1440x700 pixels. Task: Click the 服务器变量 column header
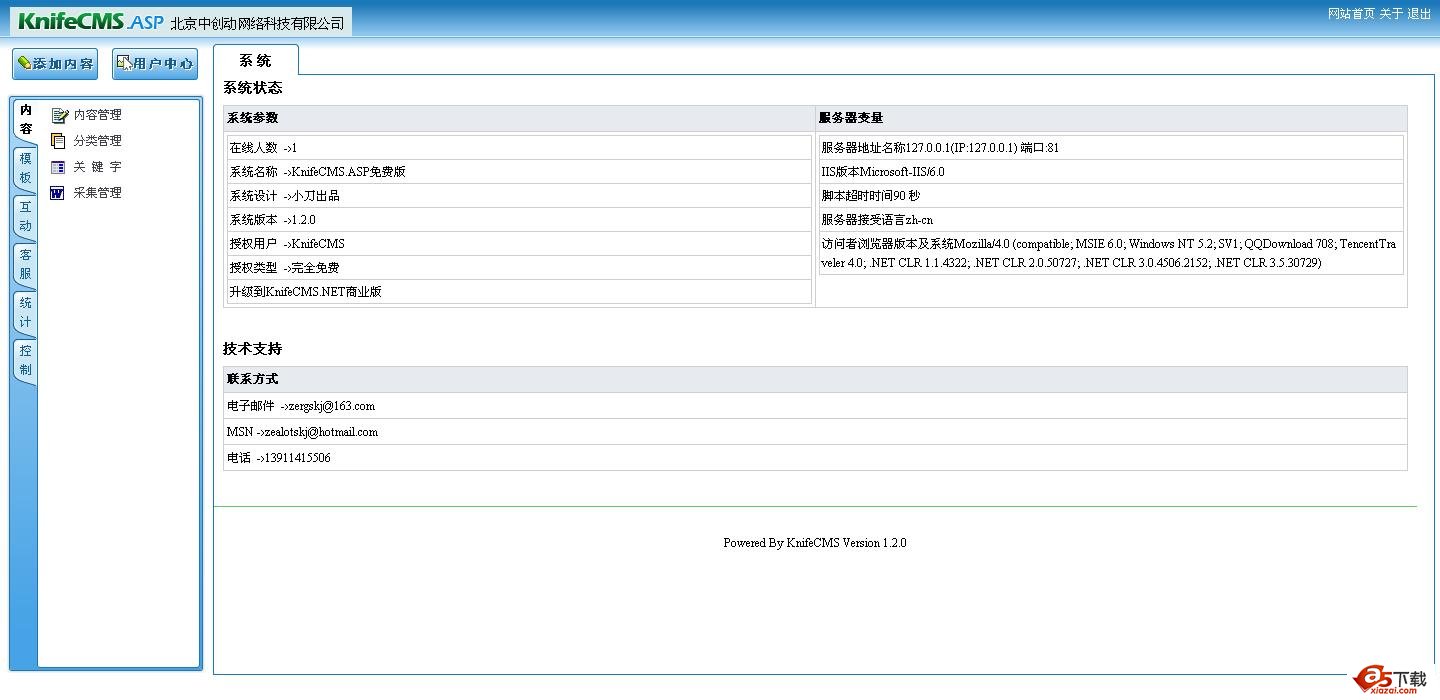coord(1111,118)
